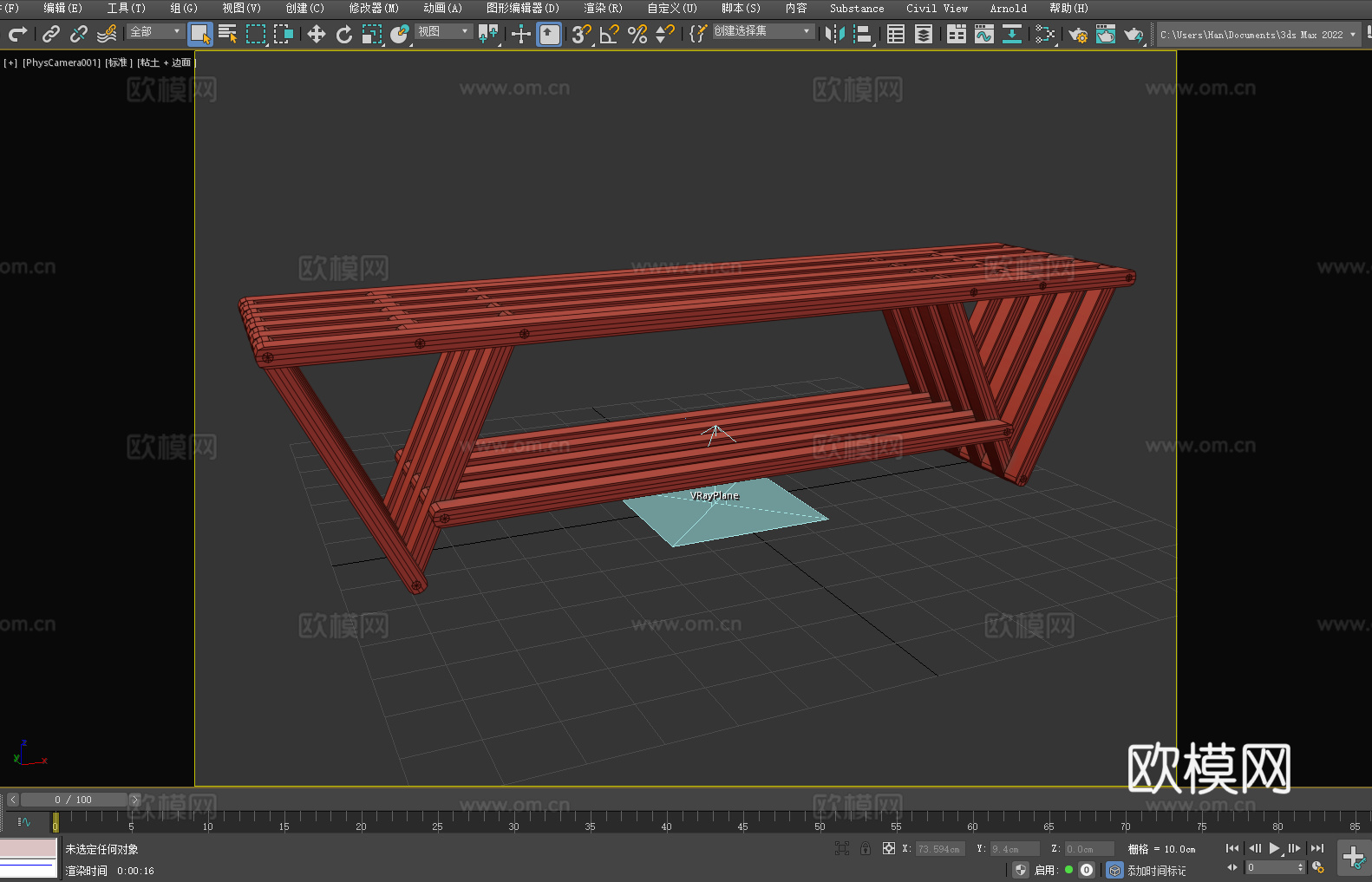Choose the Bind to Space Warp tool
1372x882 pixels.
click(x=107, y=34)
